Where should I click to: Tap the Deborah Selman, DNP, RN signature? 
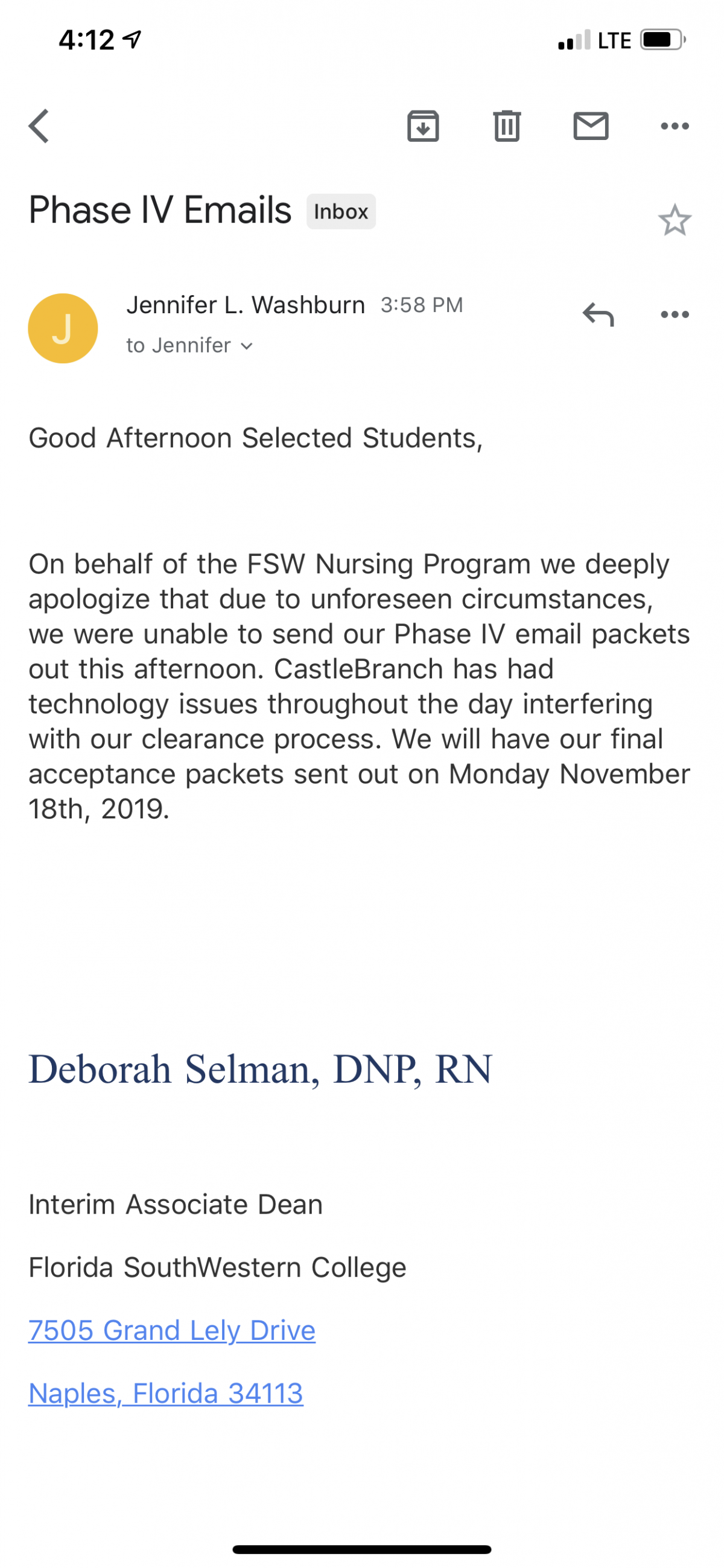coord(261,1069)
